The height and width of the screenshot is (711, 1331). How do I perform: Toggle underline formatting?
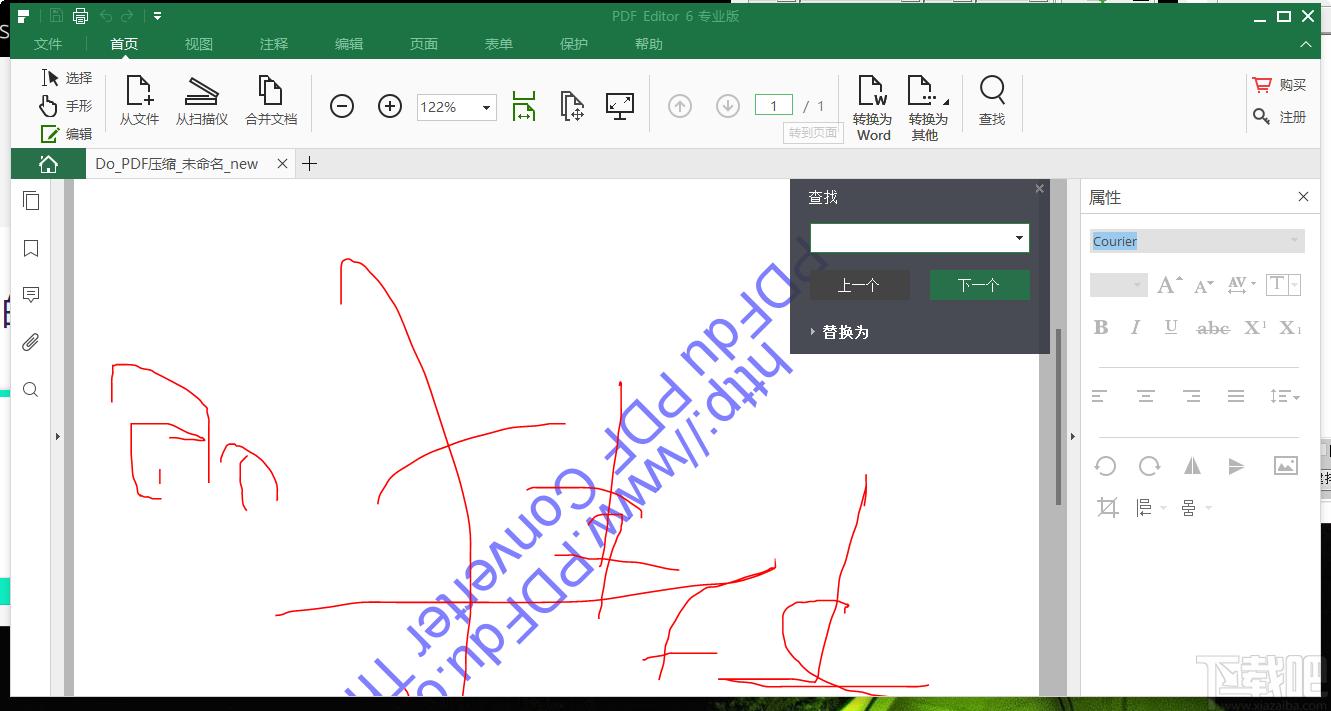pos(1171,327)
